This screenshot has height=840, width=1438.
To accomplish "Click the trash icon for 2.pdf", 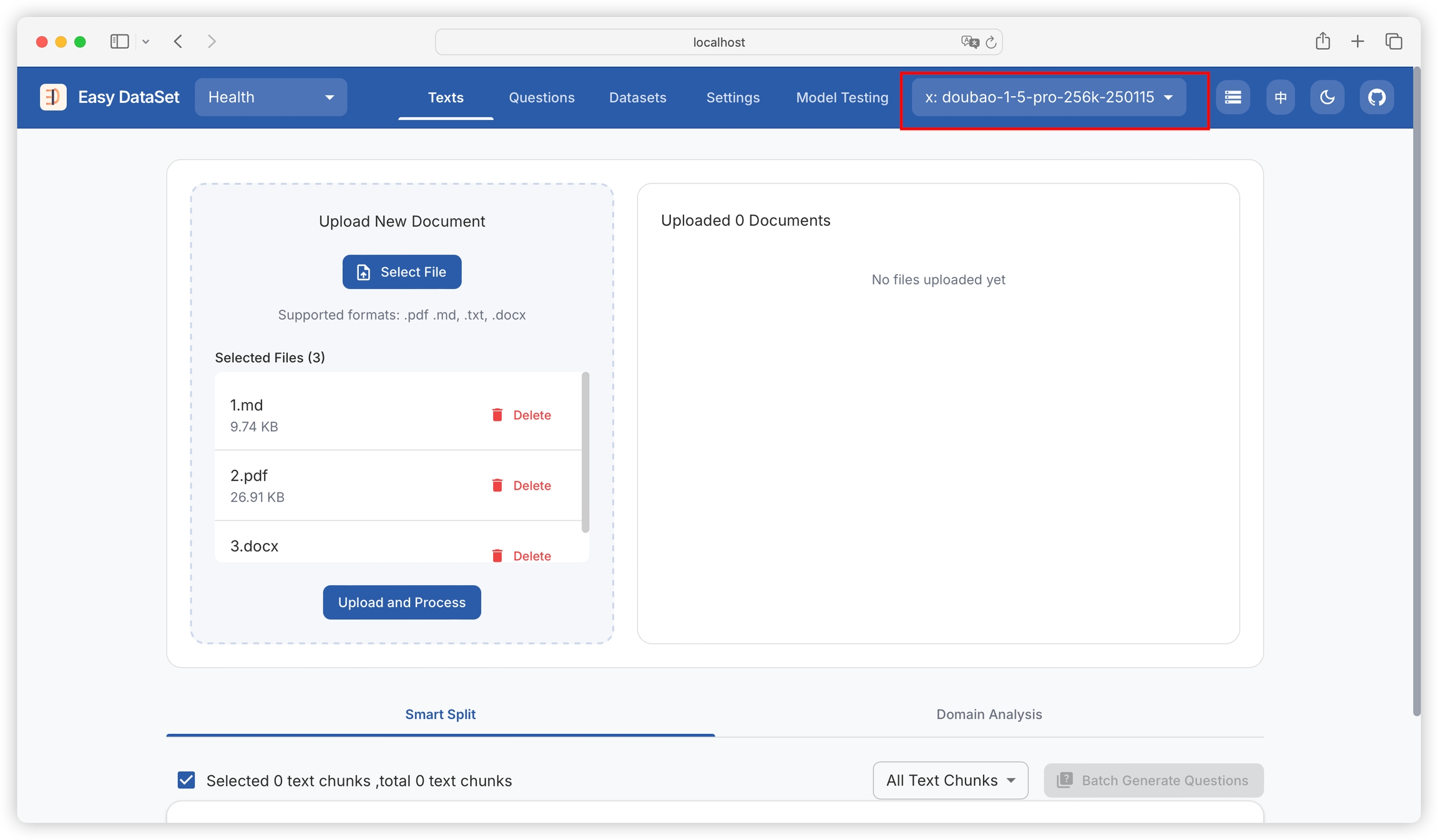I will pyautogui.click(x=497, y=486).
